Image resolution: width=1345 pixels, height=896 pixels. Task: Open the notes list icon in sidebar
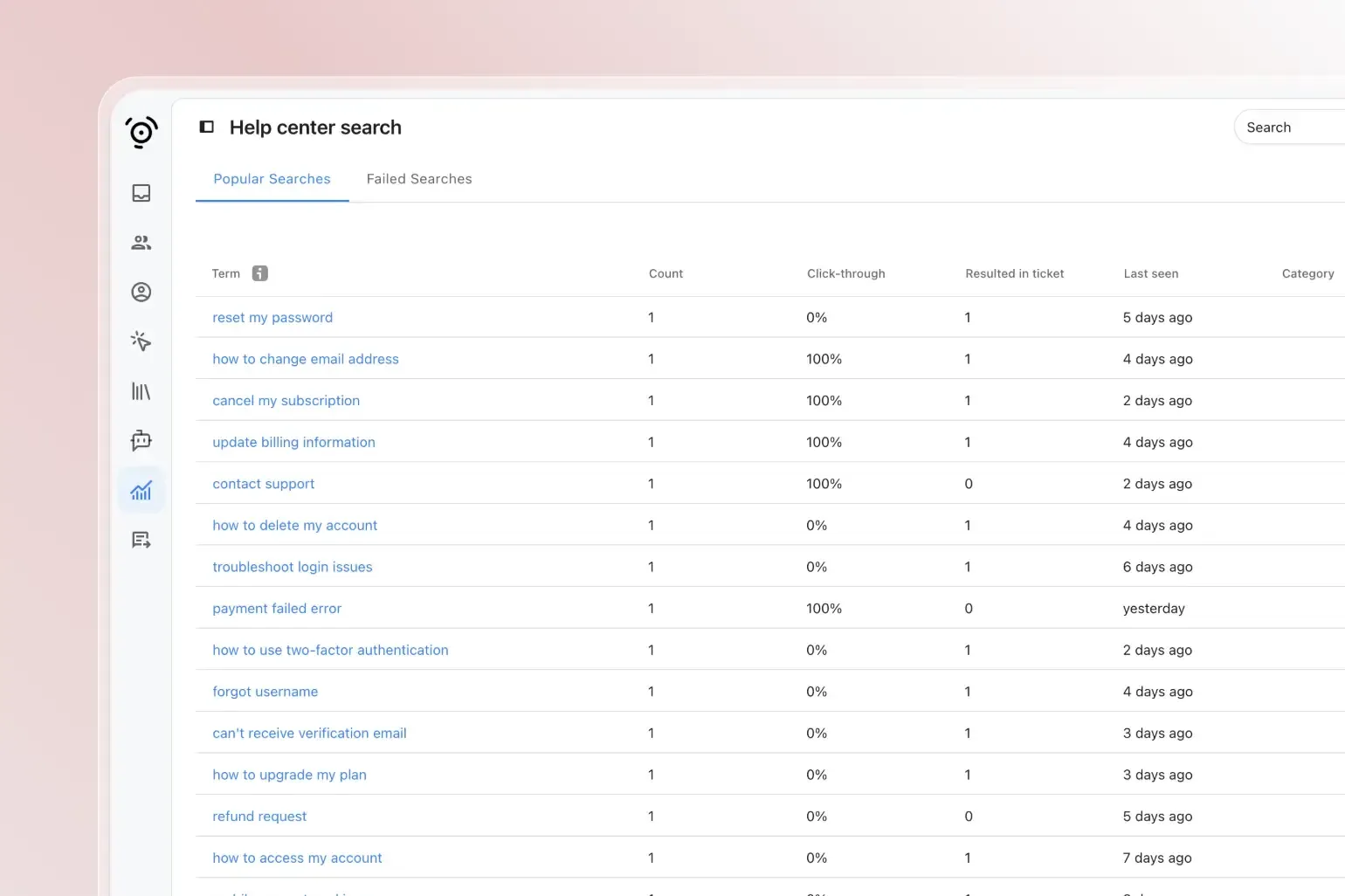click(x=141, y=541)
